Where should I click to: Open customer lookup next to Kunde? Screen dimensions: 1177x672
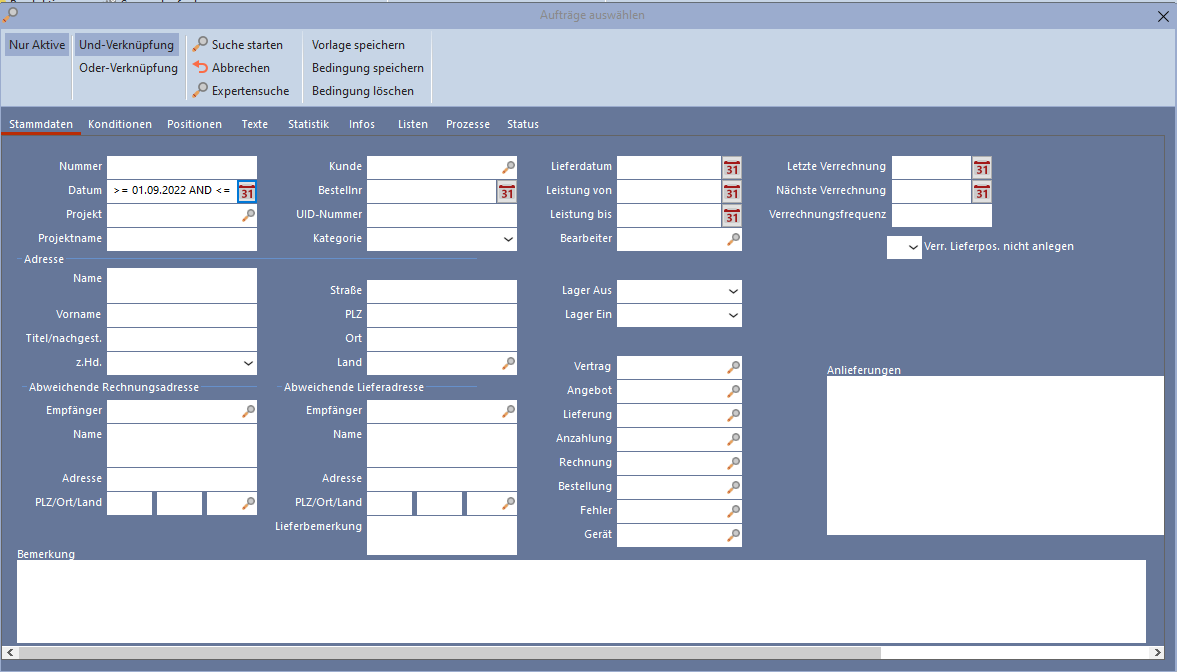(x=508, y=167)
